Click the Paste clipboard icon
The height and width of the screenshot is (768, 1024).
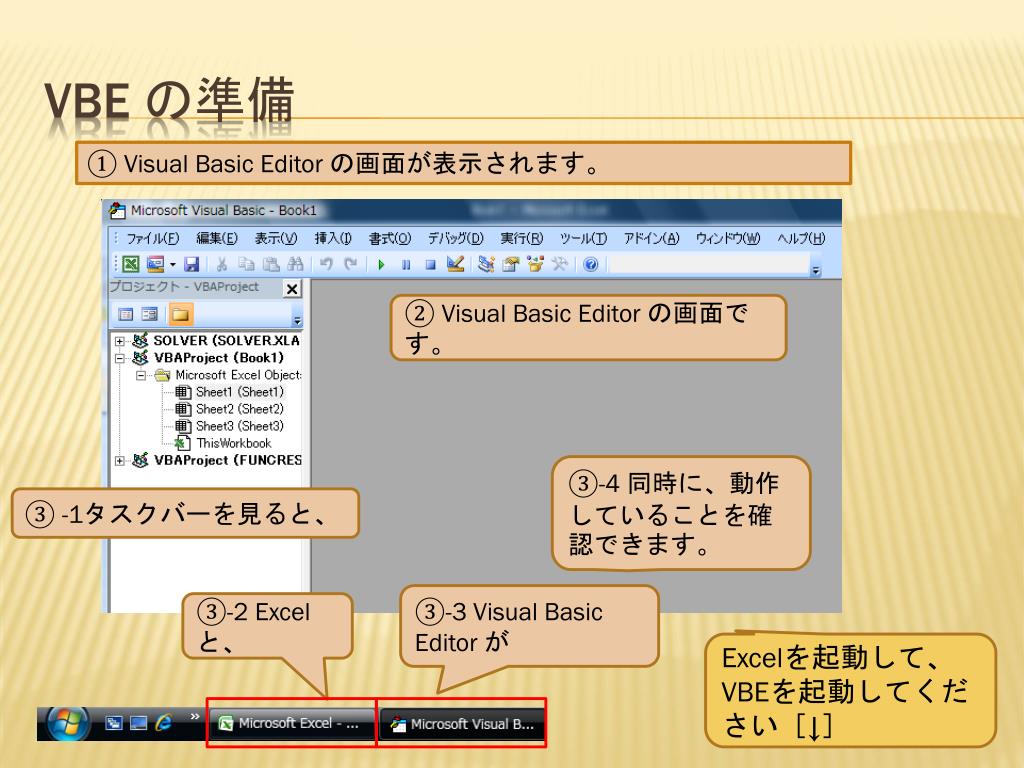click(270, 264)
